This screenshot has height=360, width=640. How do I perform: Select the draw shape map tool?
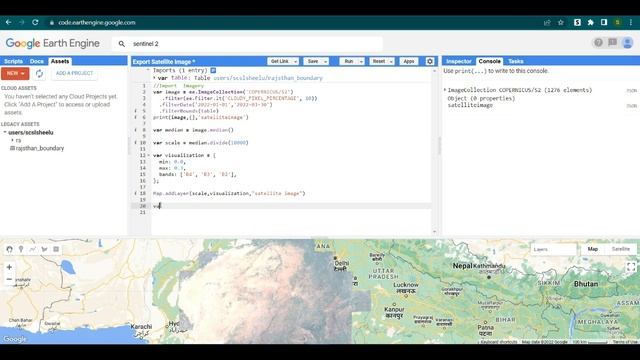(44, 249)
